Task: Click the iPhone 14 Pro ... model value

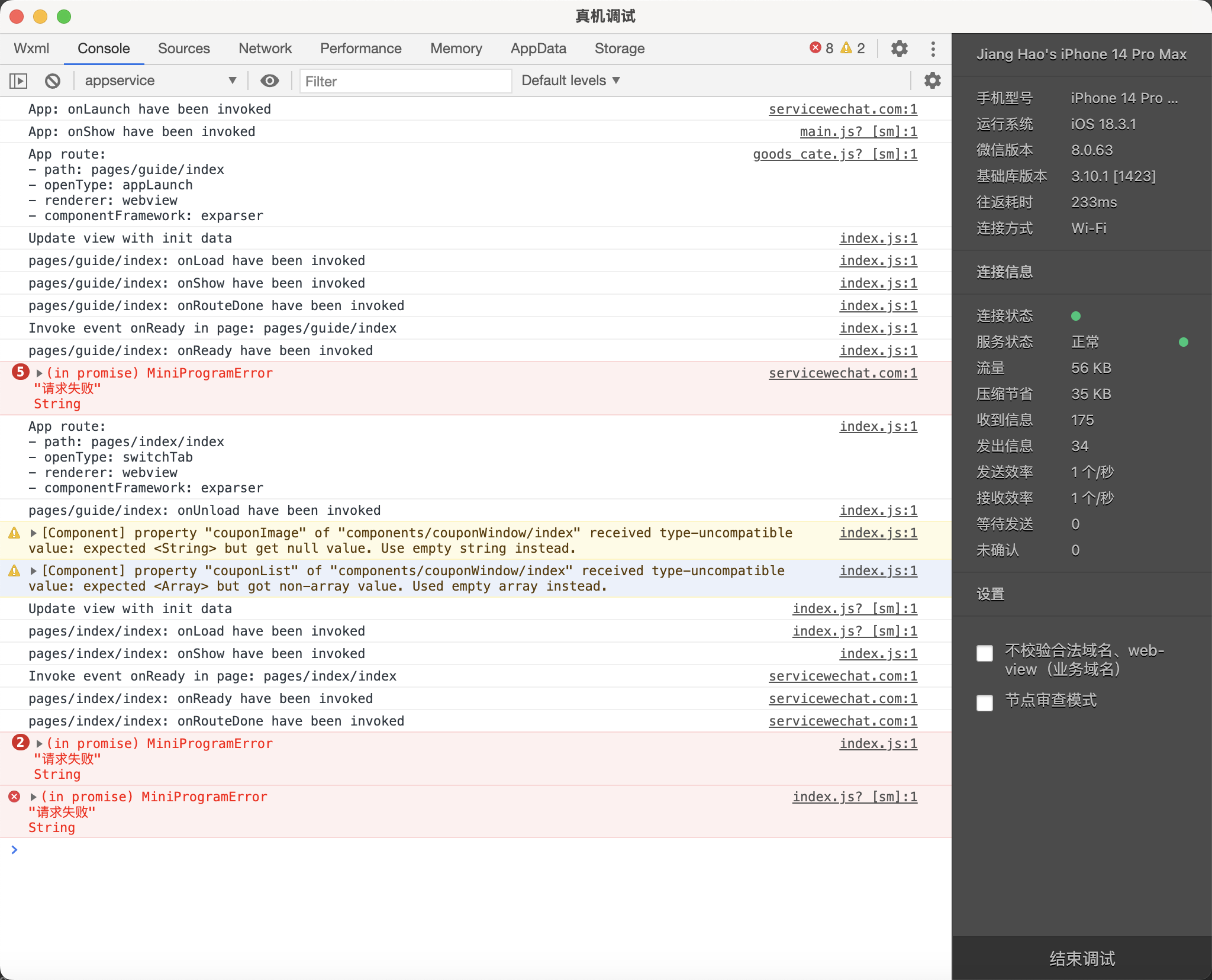Action: tap(1124, 98)
